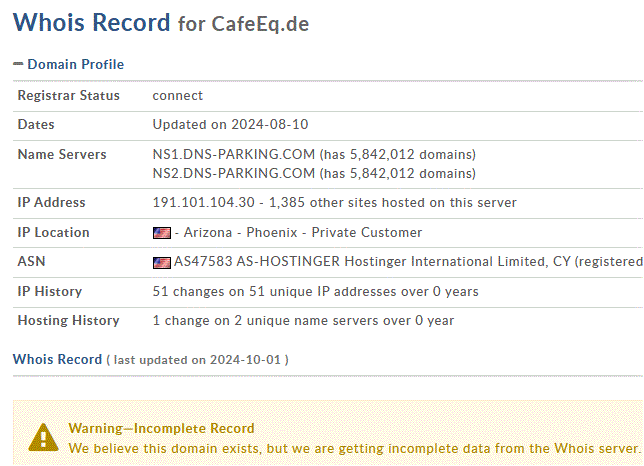
Task: Click the 51 changes IP History text
Action: (x=315, y=292)
